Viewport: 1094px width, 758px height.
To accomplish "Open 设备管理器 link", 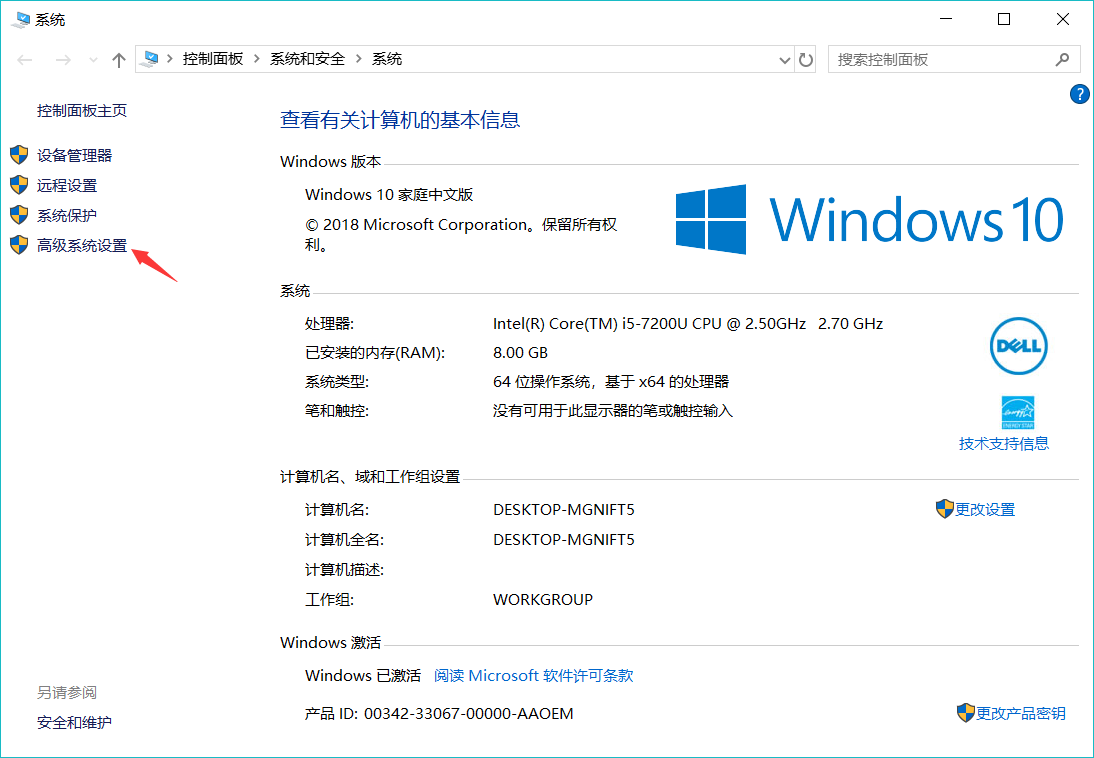I will pos(75,156).
